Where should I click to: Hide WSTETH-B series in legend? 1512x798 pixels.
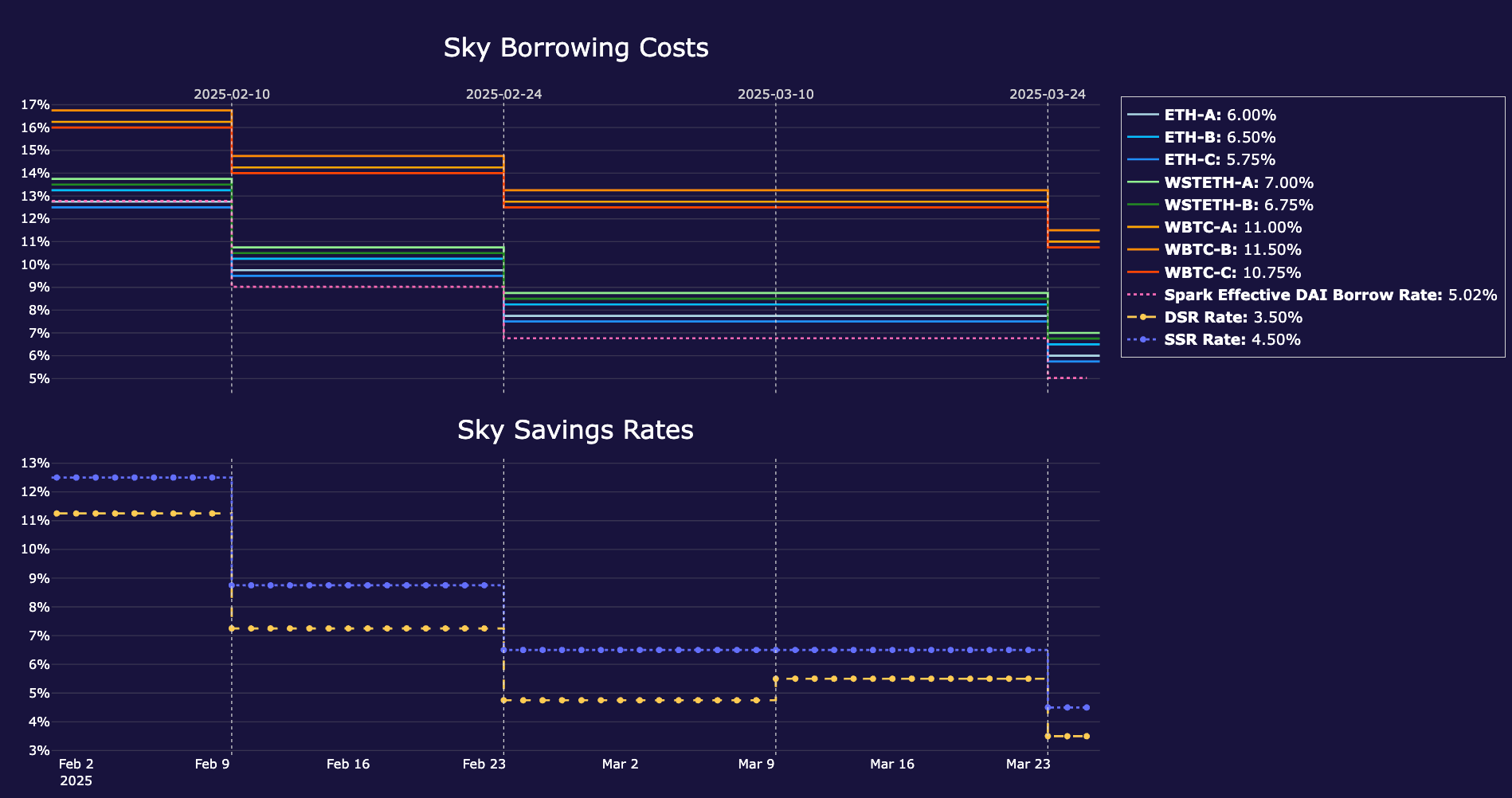pos(1221,205)
